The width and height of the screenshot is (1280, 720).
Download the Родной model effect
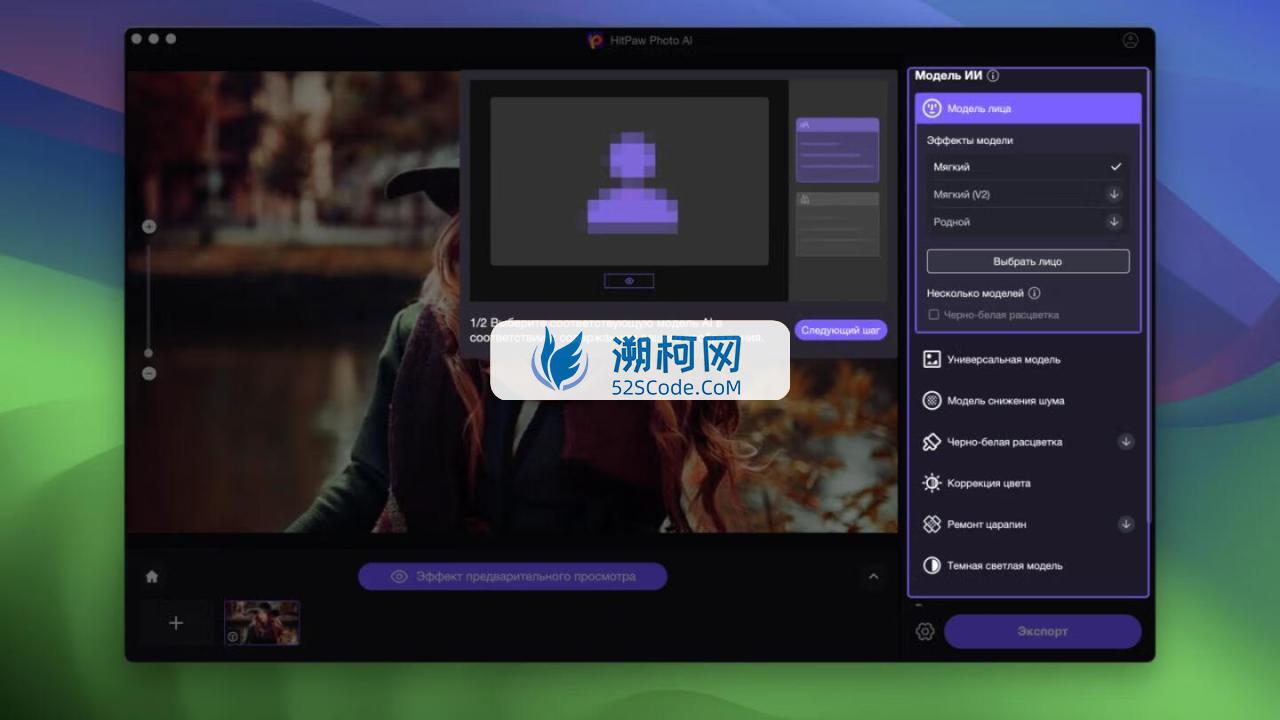point(1114,222)
